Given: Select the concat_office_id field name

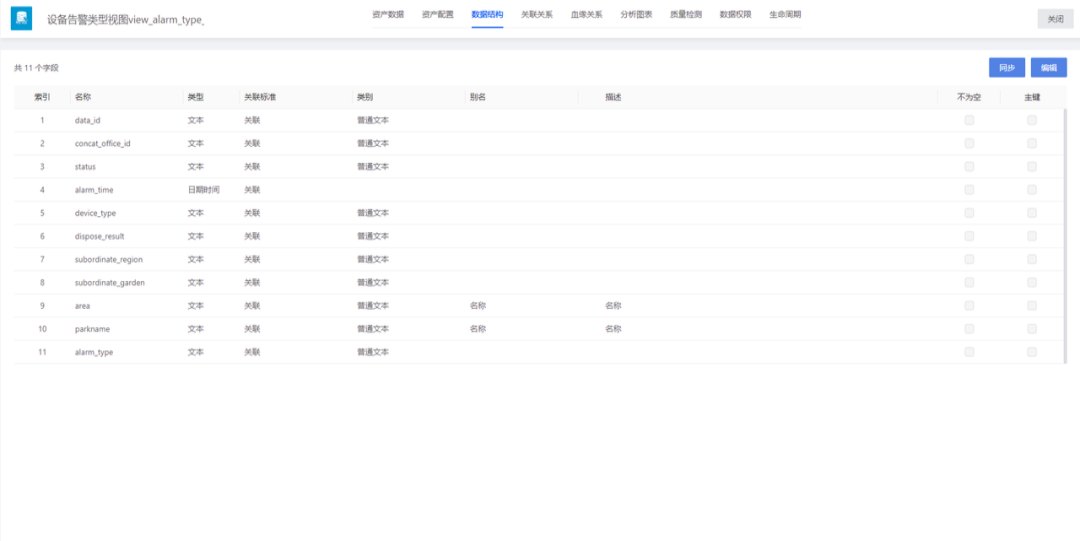Looking at the screenshot, I should pos(103,143).
